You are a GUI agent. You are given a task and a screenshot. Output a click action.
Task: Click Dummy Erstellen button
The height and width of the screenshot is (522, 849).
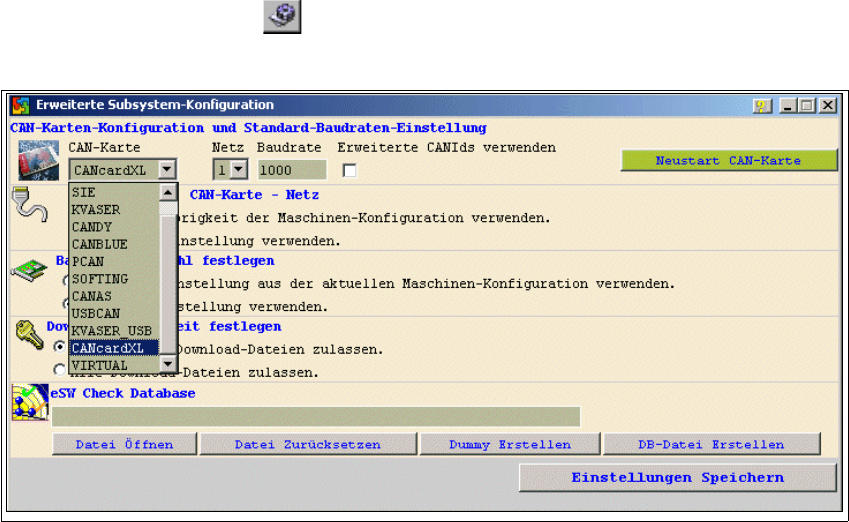click(510, 445)
